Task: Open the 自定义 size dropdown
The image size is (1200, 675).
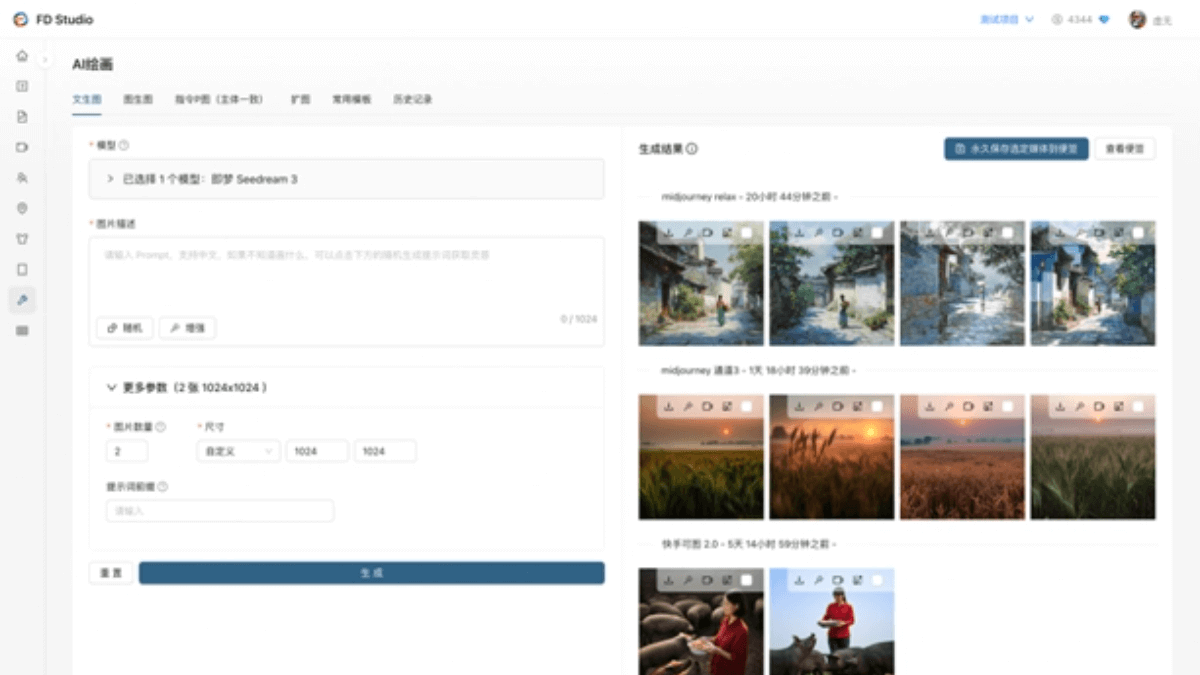Action: tap(238, 452)
